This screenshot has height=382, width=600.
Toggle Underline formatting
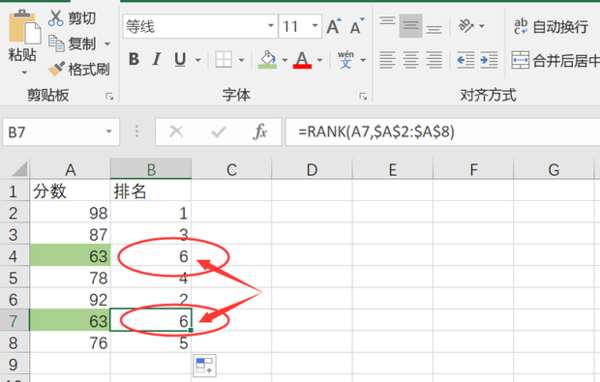(180, 60)
